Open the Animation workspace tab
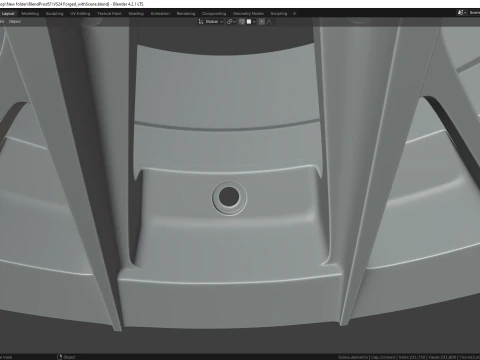Viewport: 480px width, 360px height. [160, 14]
